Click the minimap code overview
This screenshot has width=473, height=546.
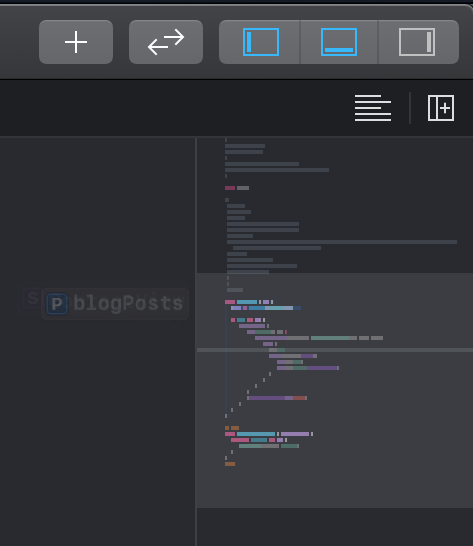pyautogui.click(x=335, y=341)
